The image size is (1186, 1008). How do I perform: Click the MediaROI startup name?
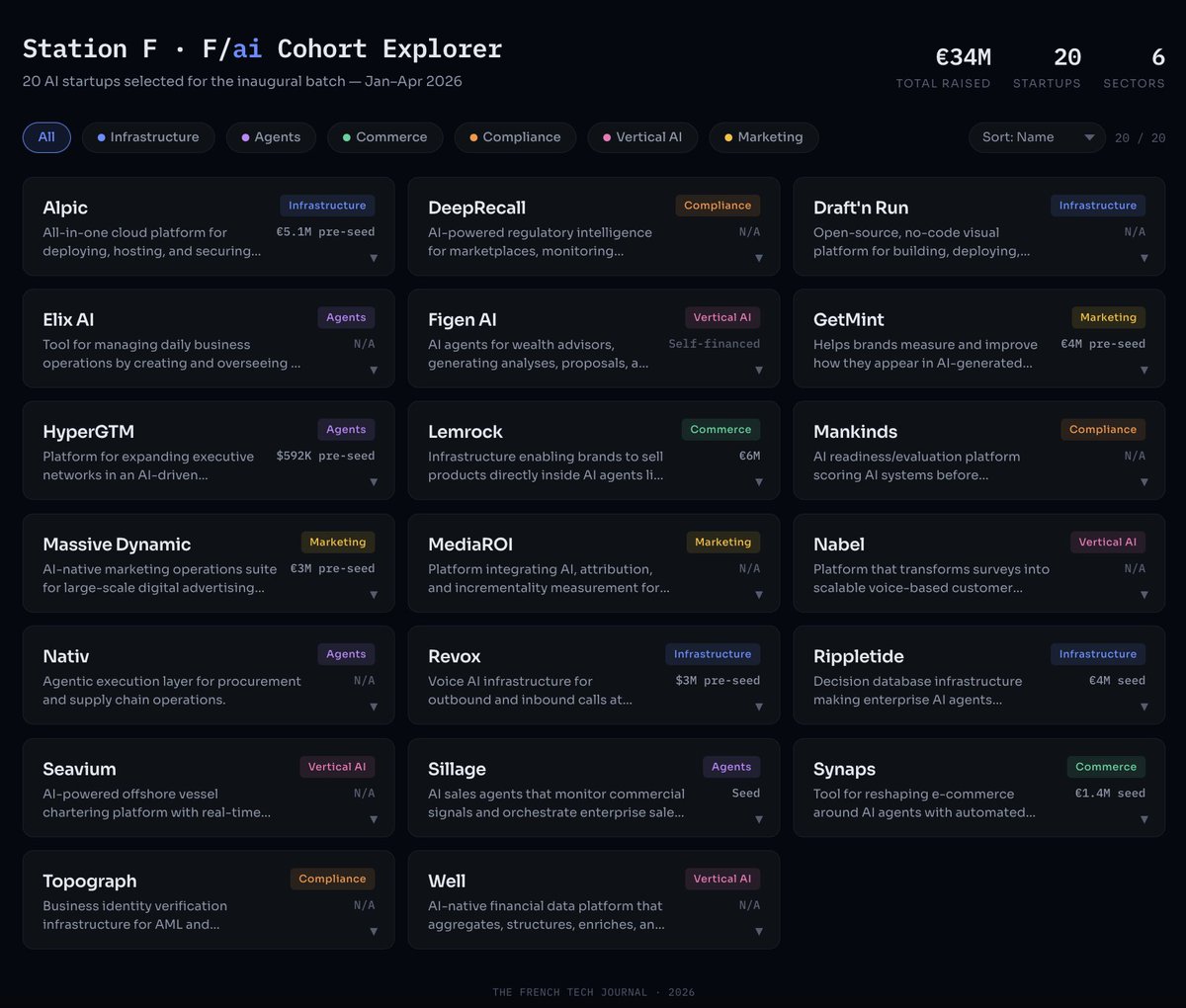tap(470, 545)
